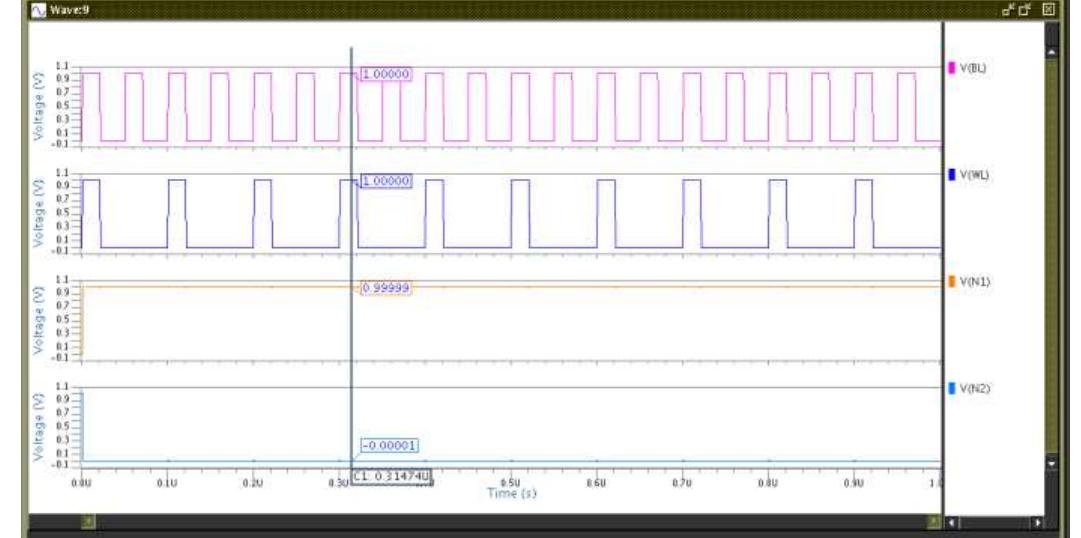Click the vertical scrollbar thumb beside the legend
The width and height of the screenshot is (1081, 538).
click(x=1051, y=257)
